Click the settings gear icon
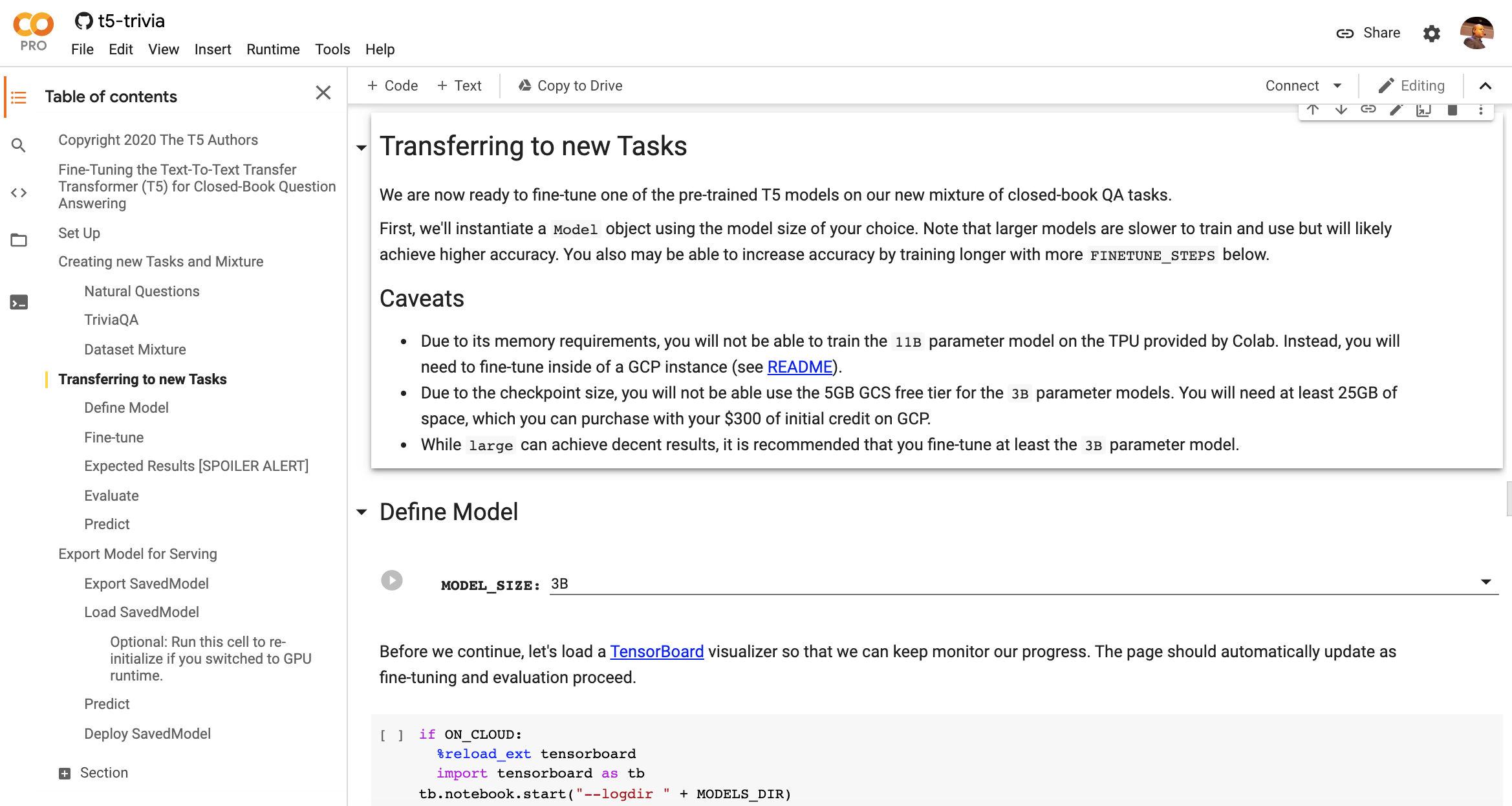 1431,33
